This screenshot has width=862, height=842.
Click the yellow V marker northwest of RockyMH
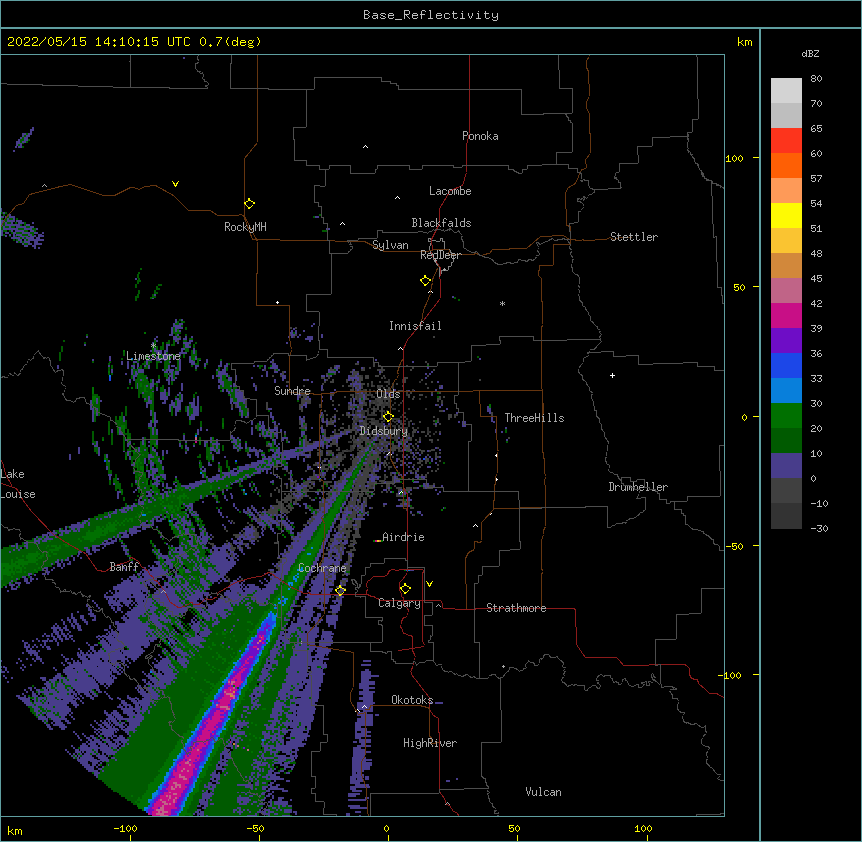coord(175,184)
